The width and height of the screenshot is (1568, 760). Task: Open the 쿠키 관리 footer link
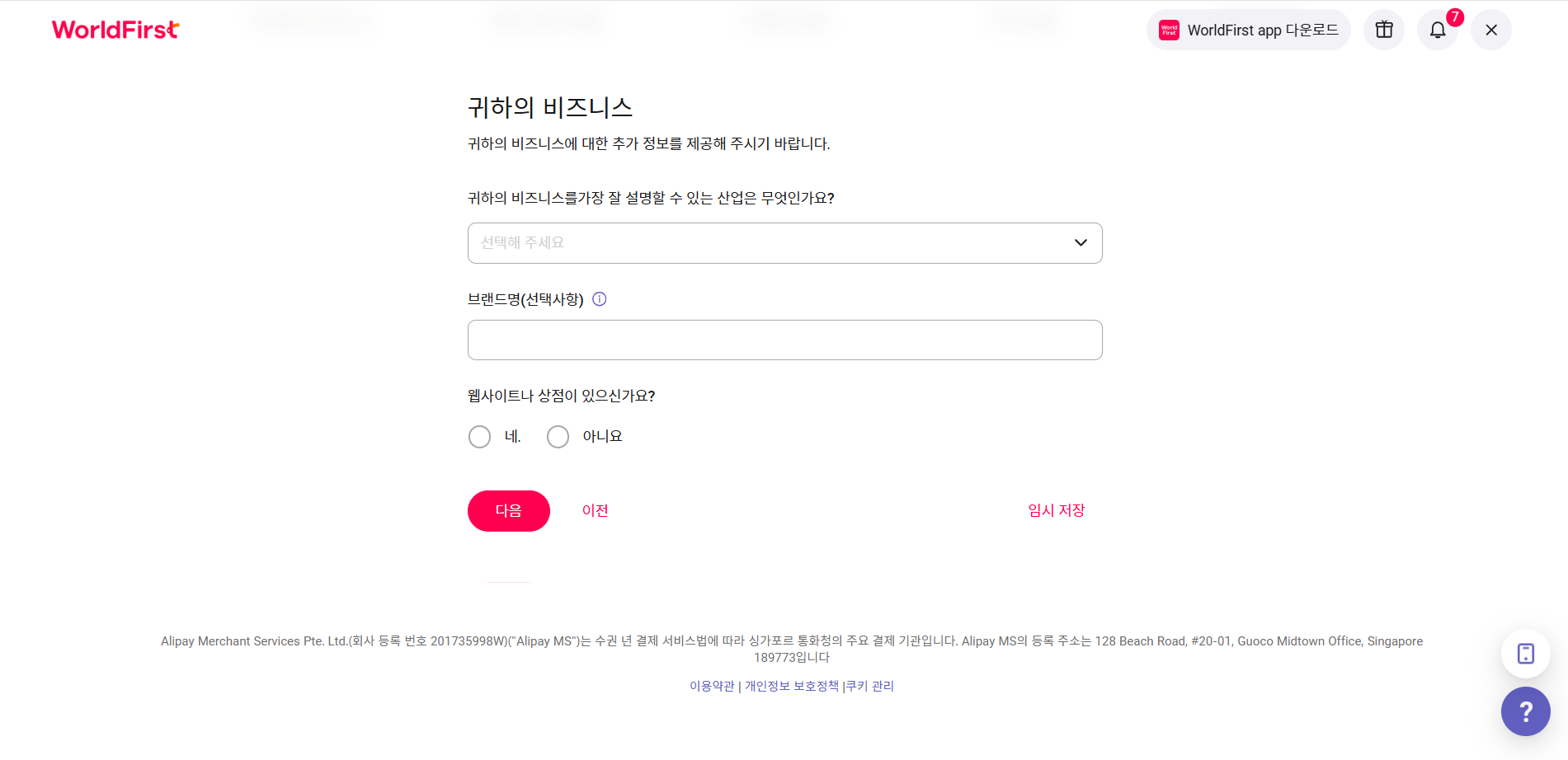click(x=870, y=686)
